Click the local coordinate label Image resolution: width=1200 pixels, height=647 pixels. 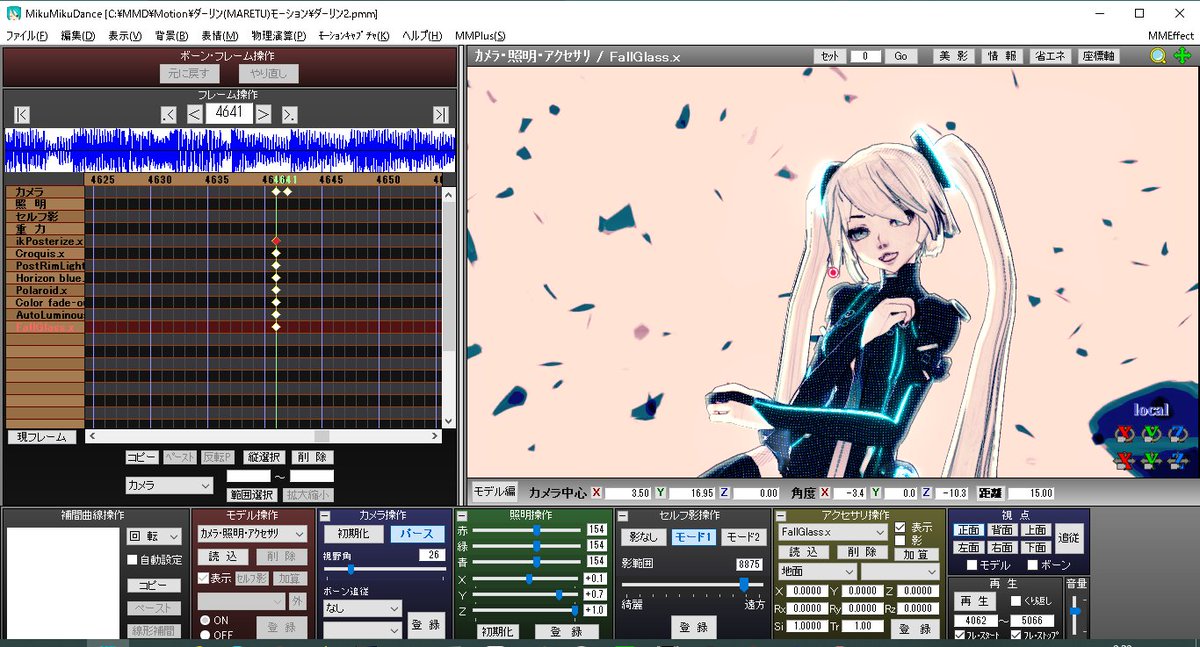pos(1151,410)
